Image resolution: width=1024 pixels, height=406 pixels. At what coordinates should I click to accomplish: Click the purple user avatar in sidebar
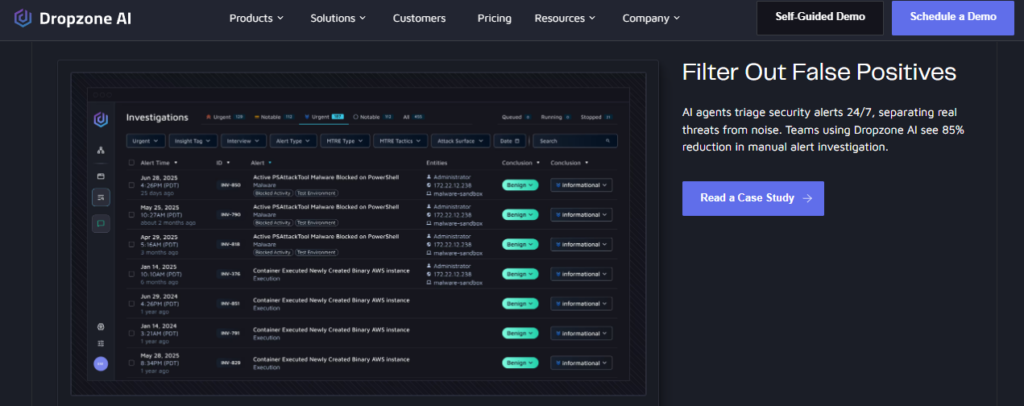click(101, 364)
